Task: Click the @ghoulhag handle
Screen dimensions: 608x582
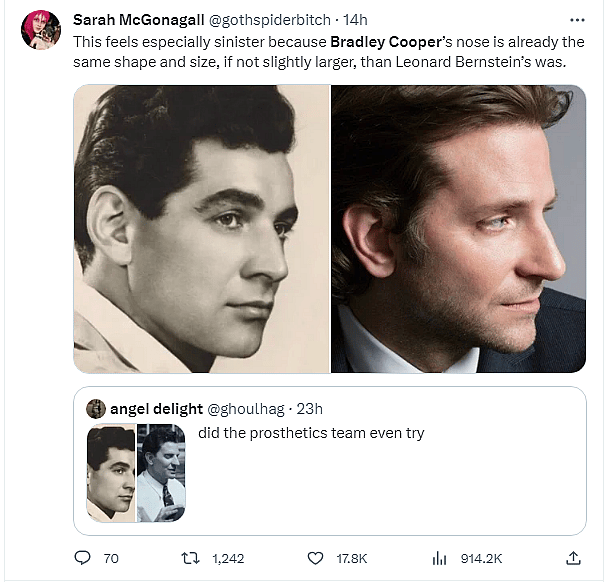Action: coord(245,408)
